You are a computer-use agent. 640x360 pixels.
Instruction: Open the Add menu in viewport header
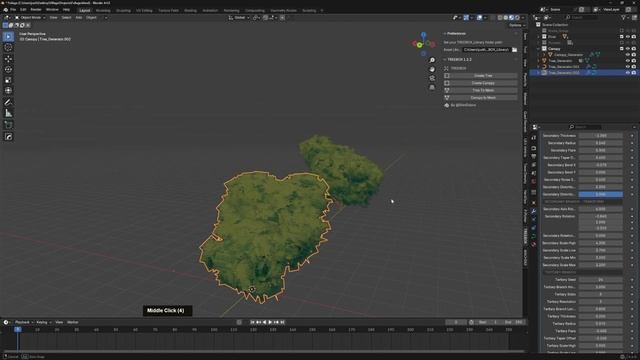click(x=78, y=18)
